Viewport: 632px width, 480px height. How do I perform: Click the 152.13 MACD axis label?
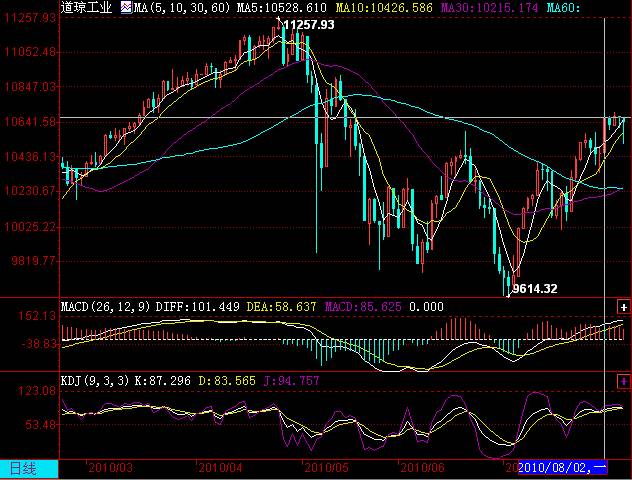37,316
